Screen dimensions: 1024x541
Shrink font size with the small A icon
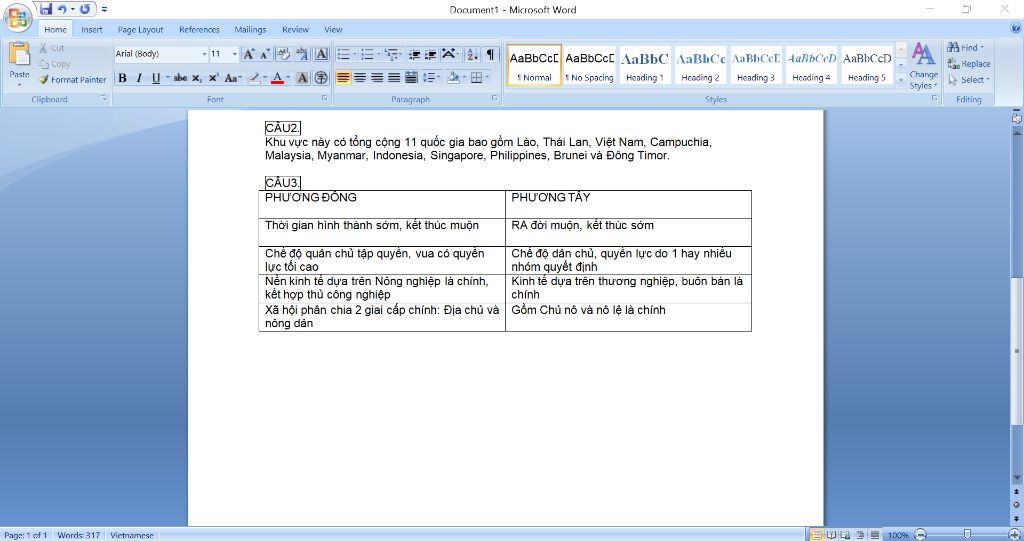(x=264, y=54)
